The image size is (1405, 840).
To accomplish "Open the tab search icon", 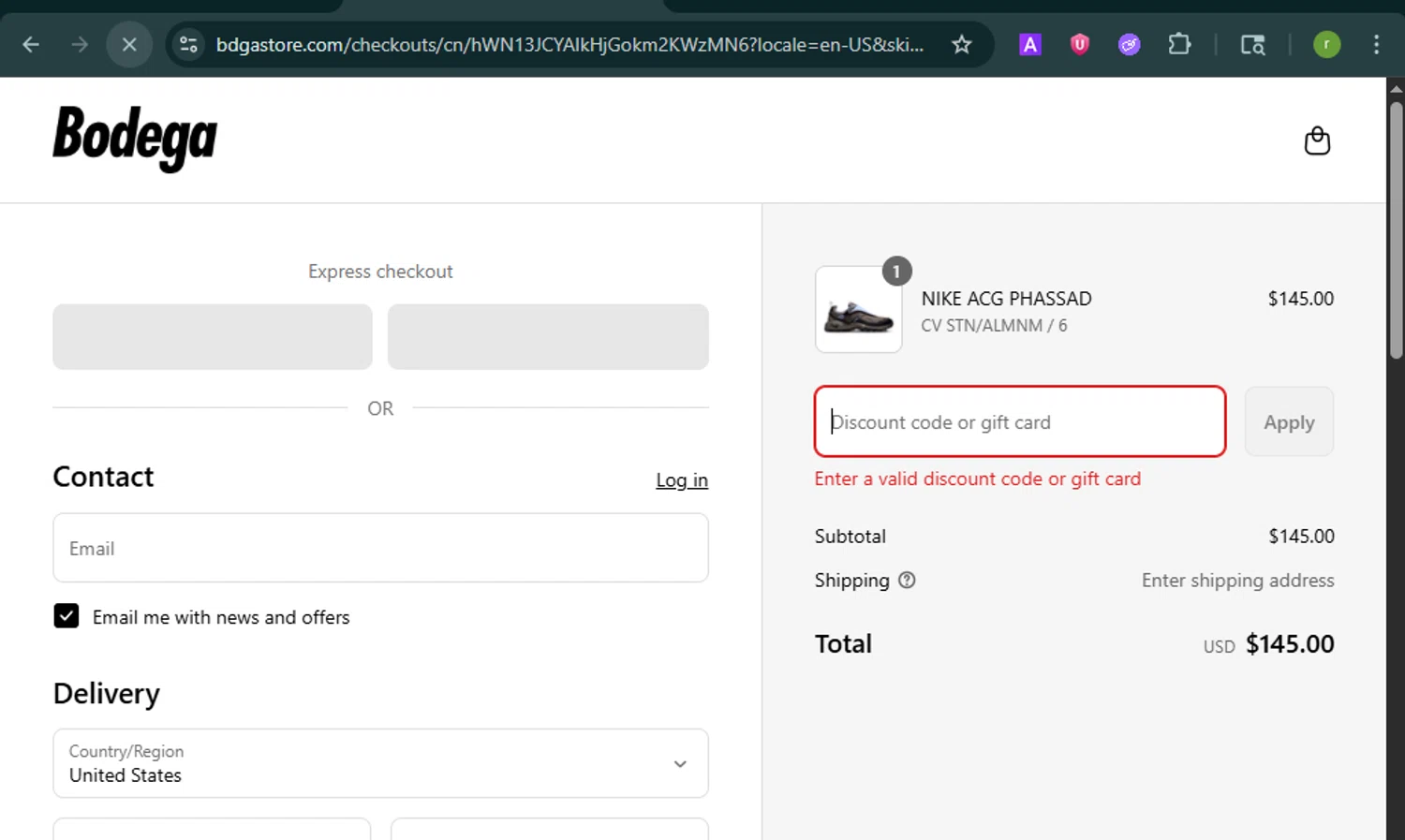I will [x=1252, y=44].
